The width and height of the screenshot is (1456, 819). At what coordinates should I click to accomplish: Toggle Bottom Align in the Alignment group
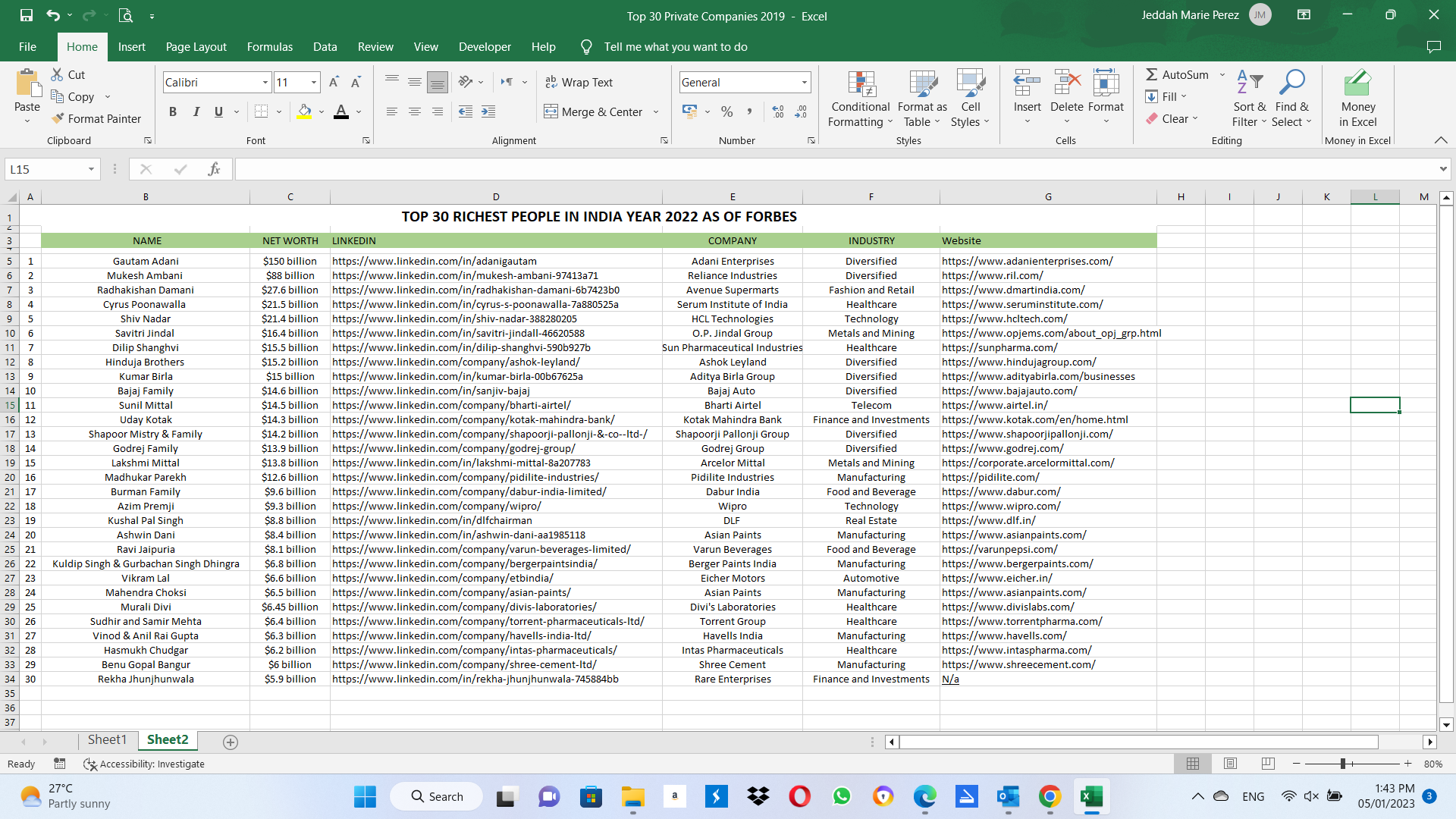[x=437, y=82]
